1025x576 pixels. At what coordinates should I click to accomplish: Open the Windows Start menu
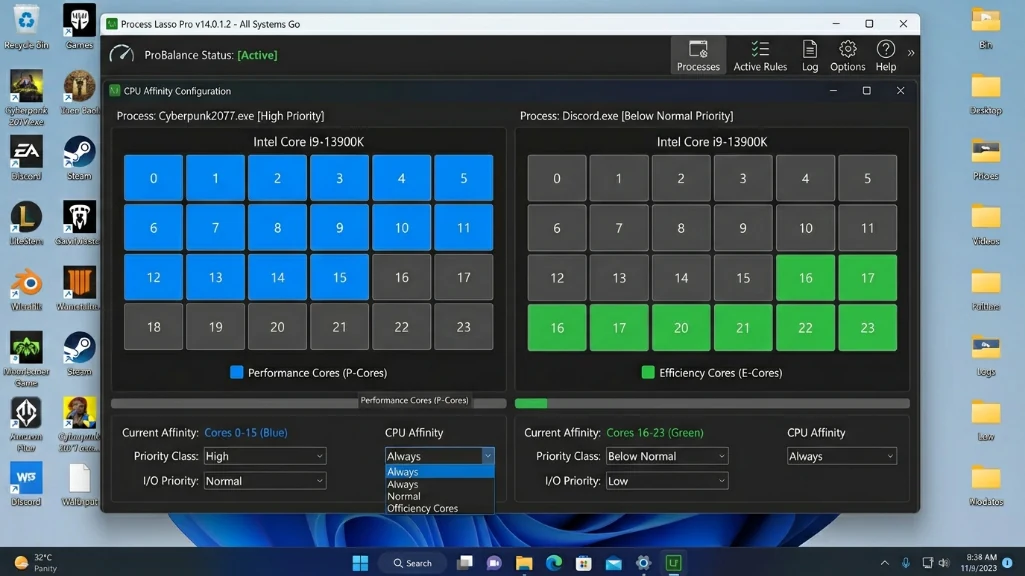pyautogui.click(x=360, y=563)
